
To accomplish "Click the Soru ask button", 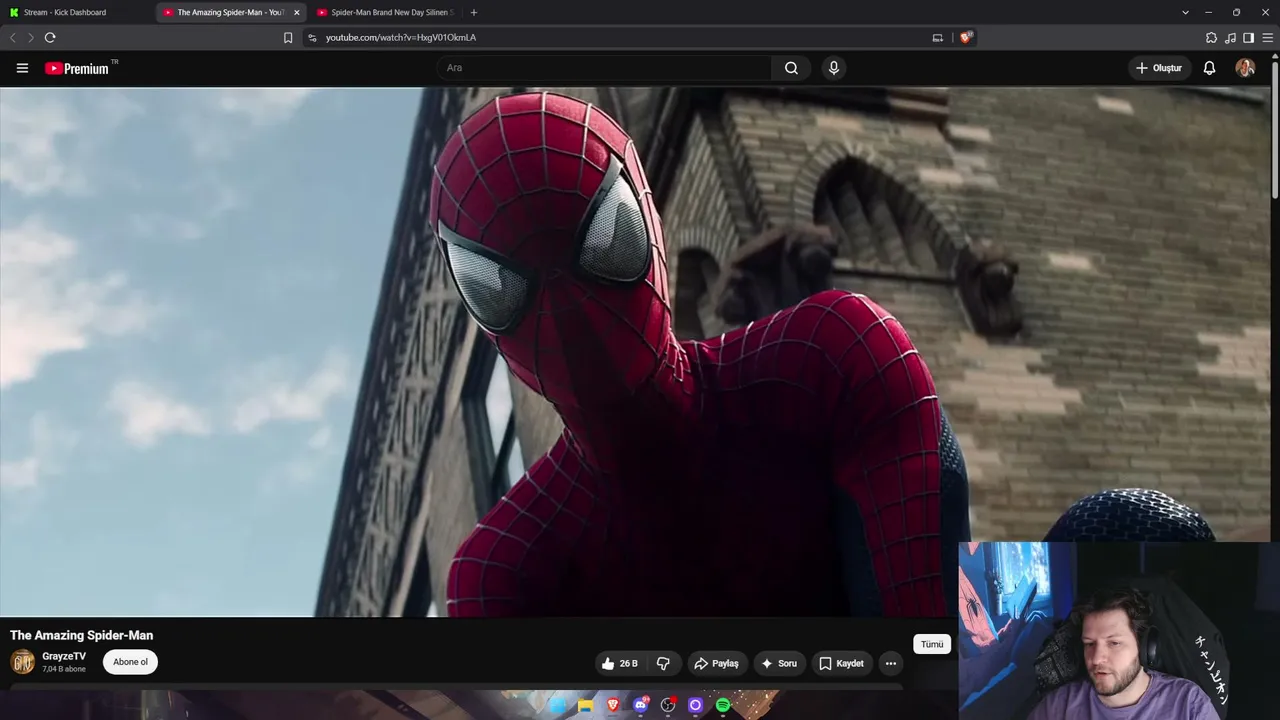I will click(779, 663).
